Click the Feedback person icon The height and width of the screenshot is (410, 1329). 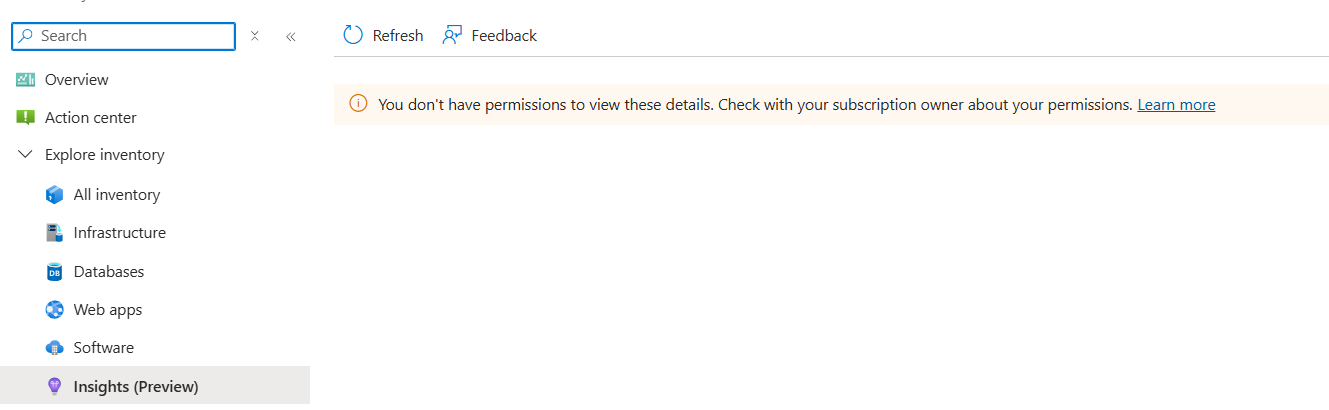coord(452,36)
